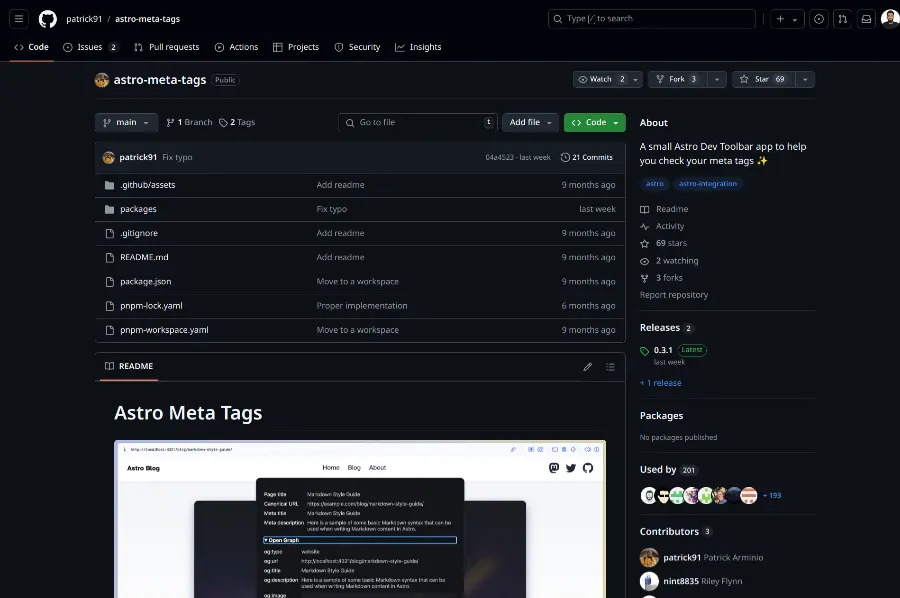Image resolution: width=900 pixels, height=598 pixels.
Task: Toggle Watch for this repository
Action: tap(600, 79)
